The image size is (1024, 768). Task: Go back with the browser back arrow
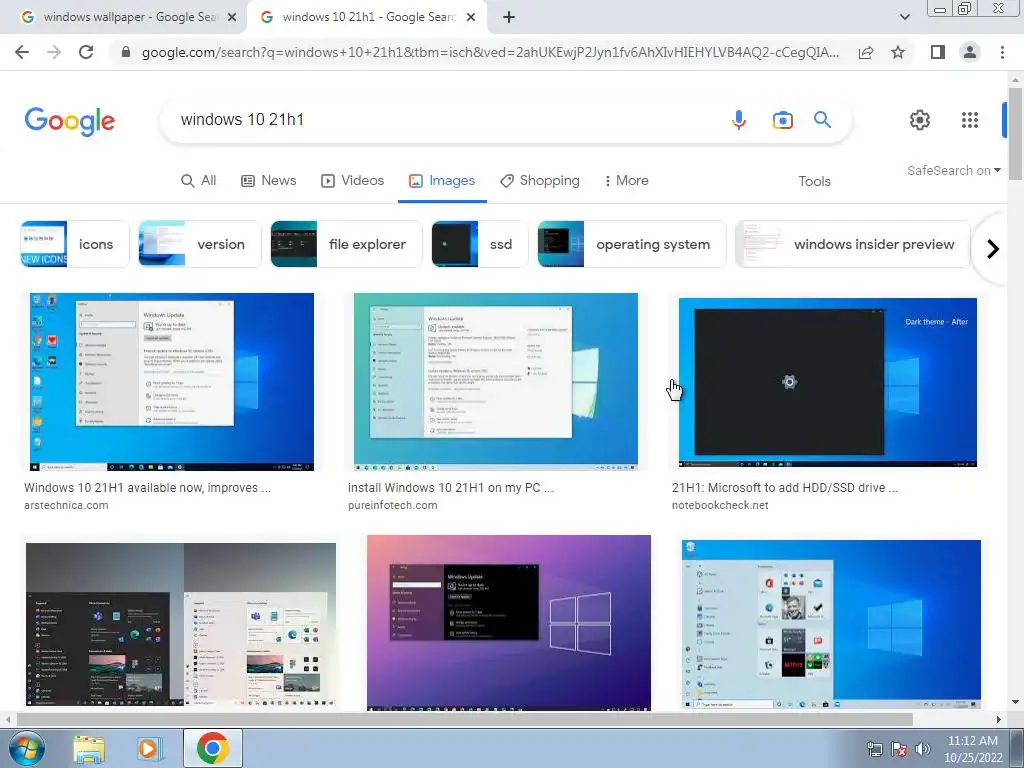22,52
